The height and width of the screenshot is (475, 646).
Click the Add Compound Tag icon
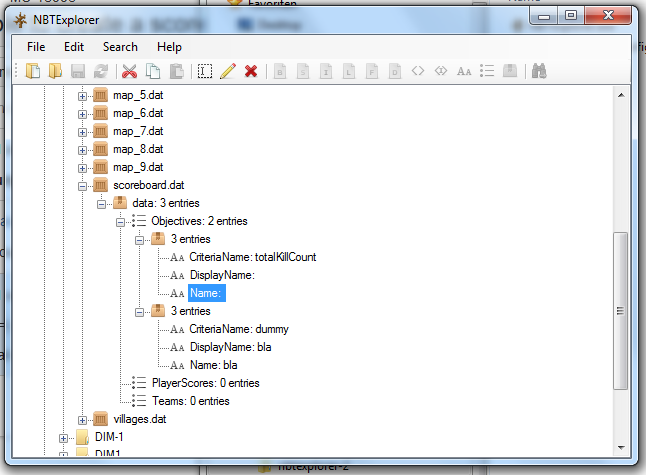pos(510,71)
